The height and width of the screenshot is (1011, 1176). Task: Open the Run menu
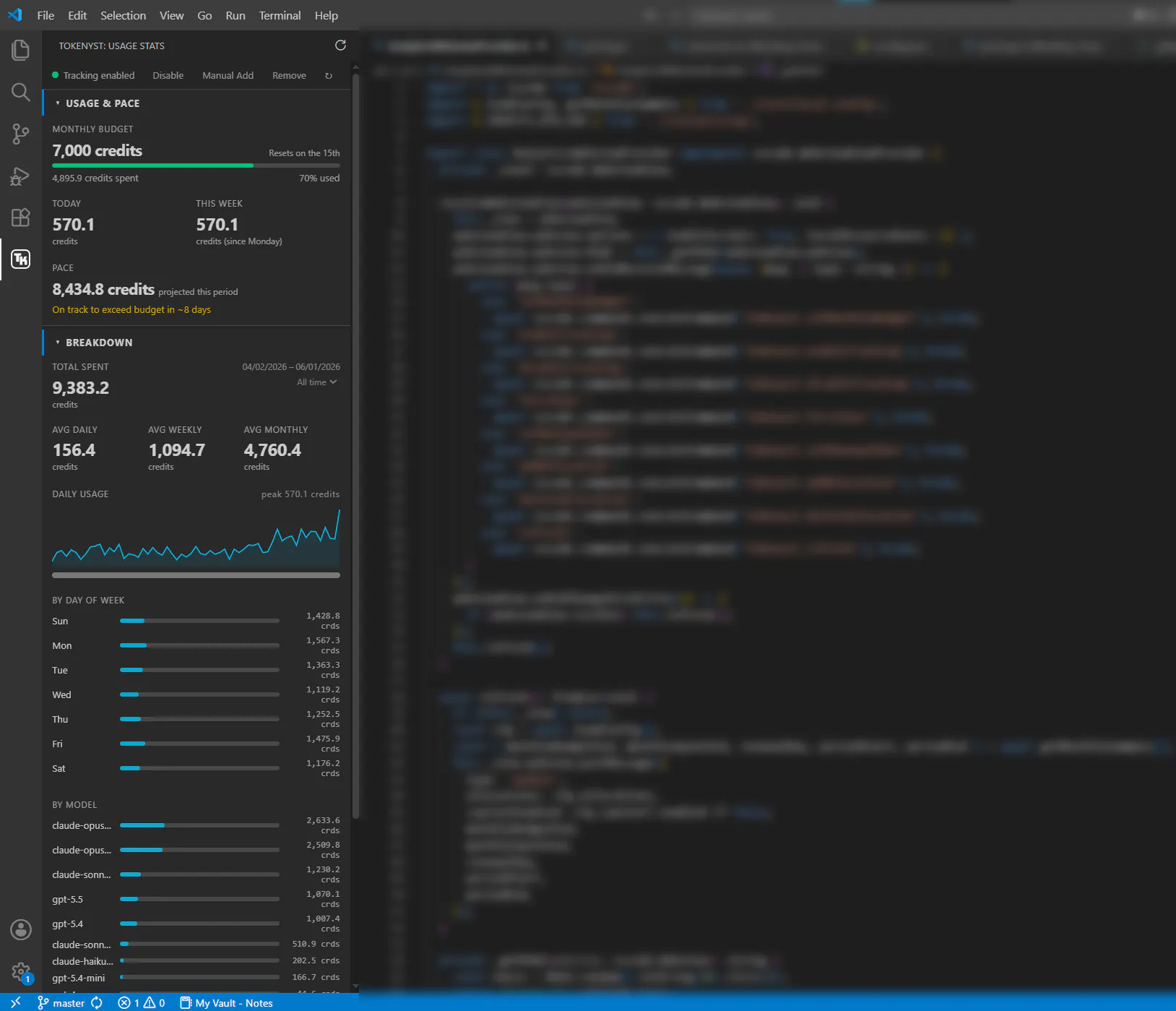[235, 15]
